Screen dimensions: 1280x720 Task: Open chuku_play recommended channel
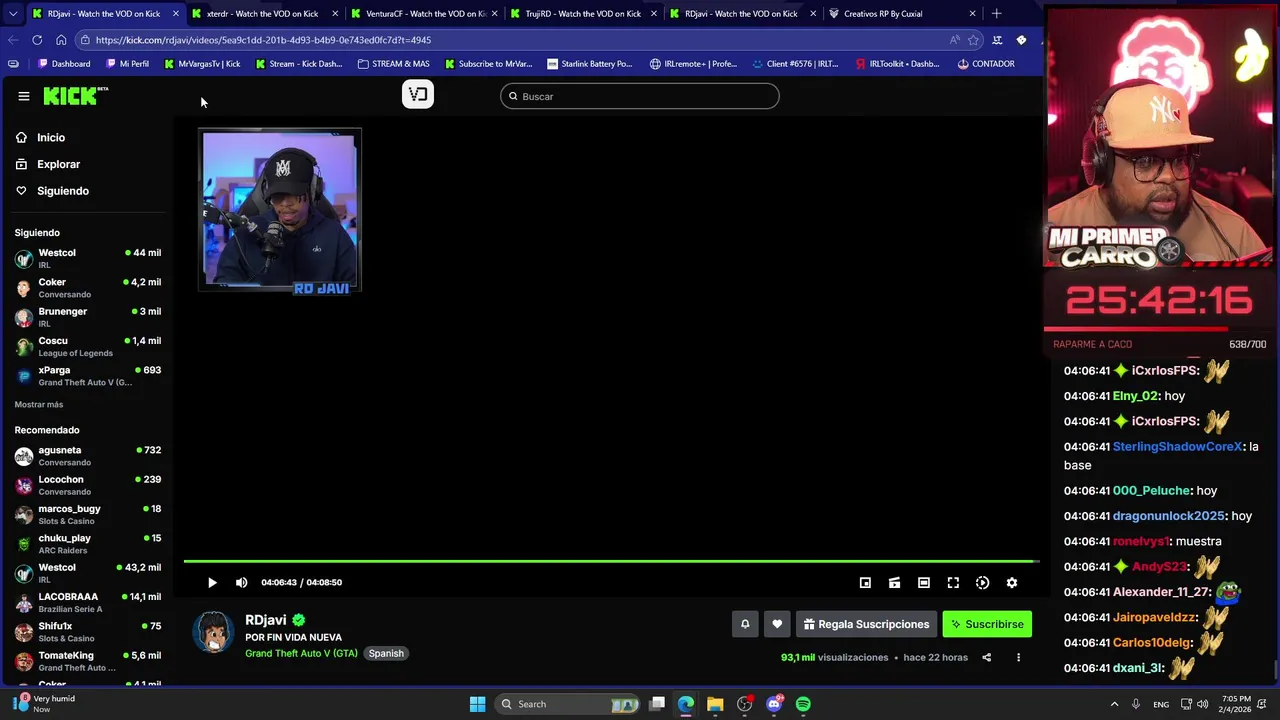point(88,544)
